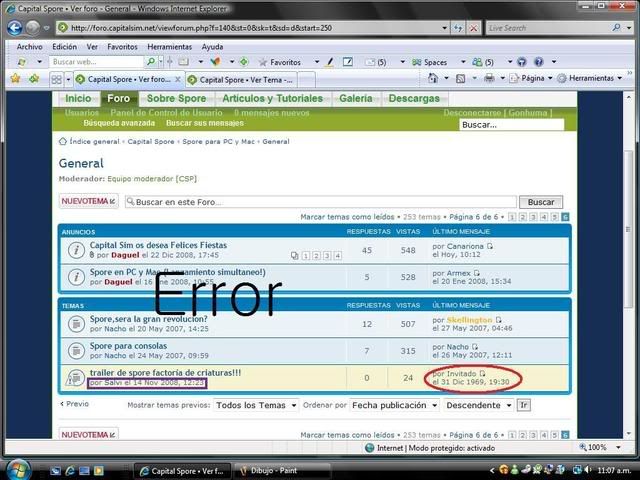This screenshot has width=640, height=480.
Task: Open Marcar temas como leídos link
Action: point(346,216)
